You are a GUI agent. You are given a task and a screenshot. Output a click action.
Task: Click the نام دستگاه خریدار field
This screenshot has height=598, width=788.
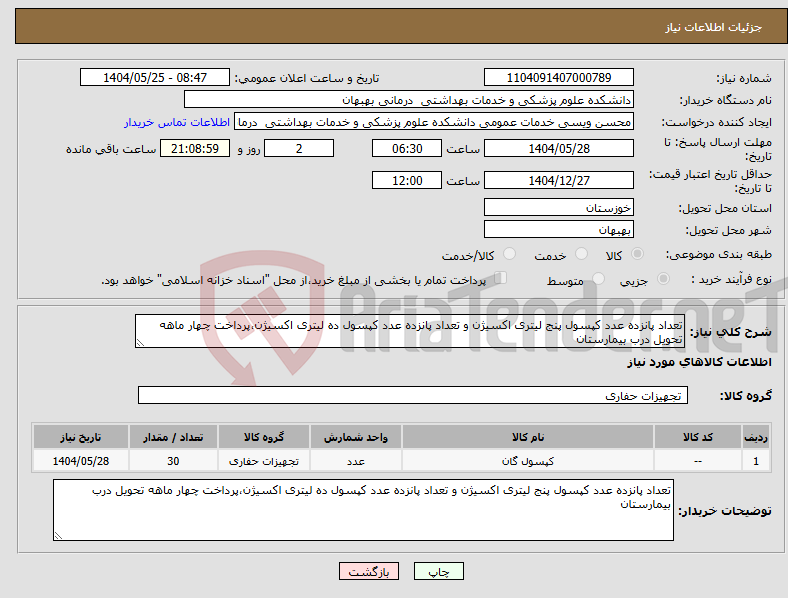(x=409, y=99)
